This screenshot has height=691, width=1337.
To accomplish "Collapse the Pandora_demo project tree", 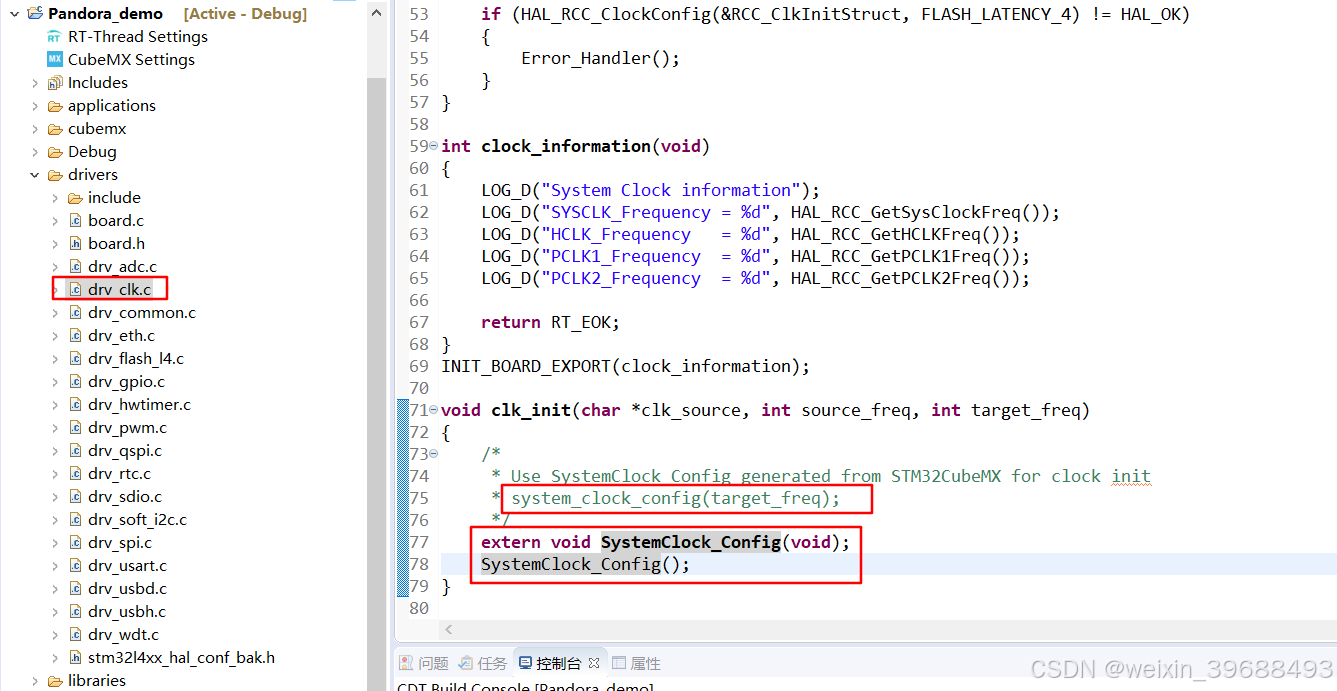I will 14,14.
